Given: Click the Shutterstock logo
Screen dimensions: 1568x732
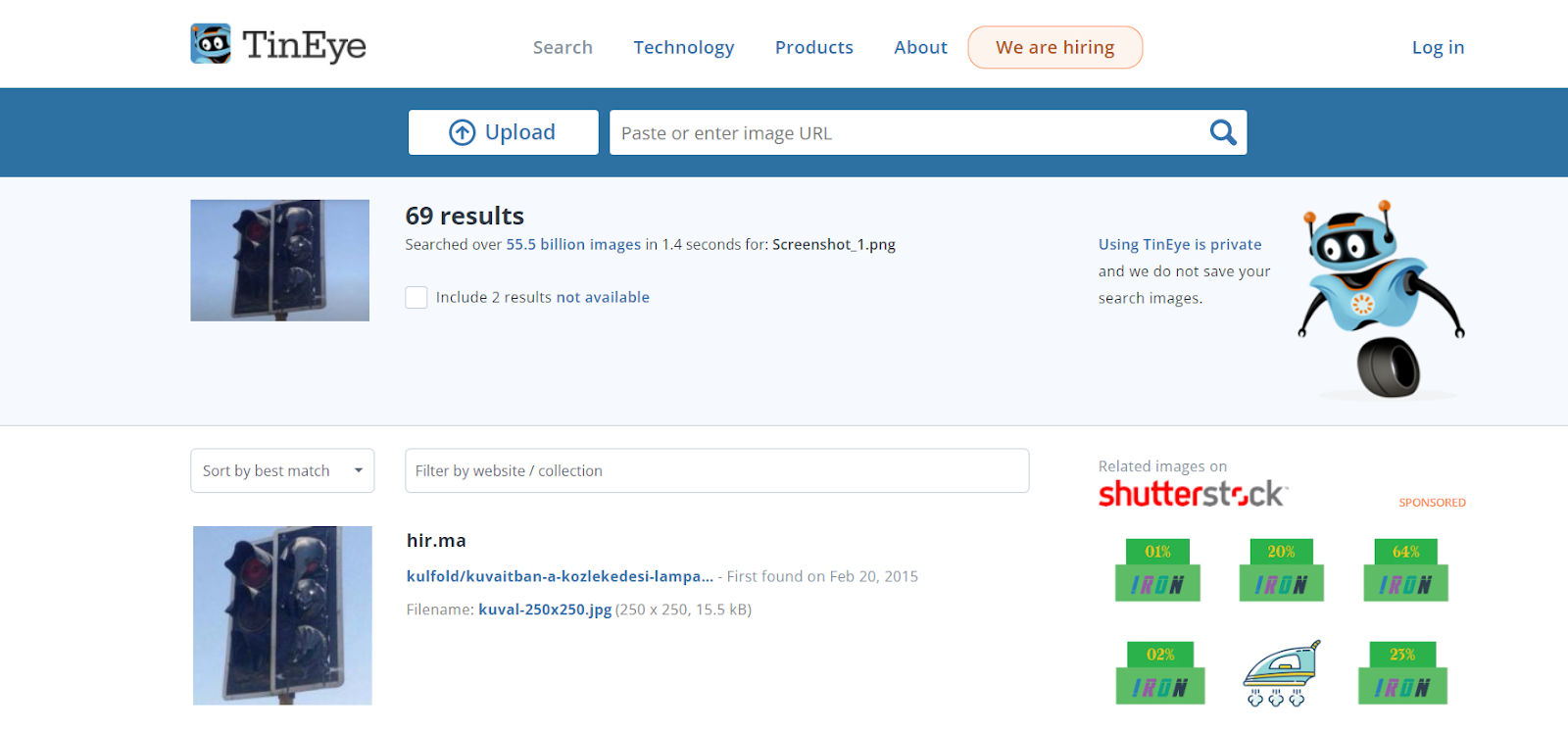Looking at the screenshot, I should click(1193, 493).
